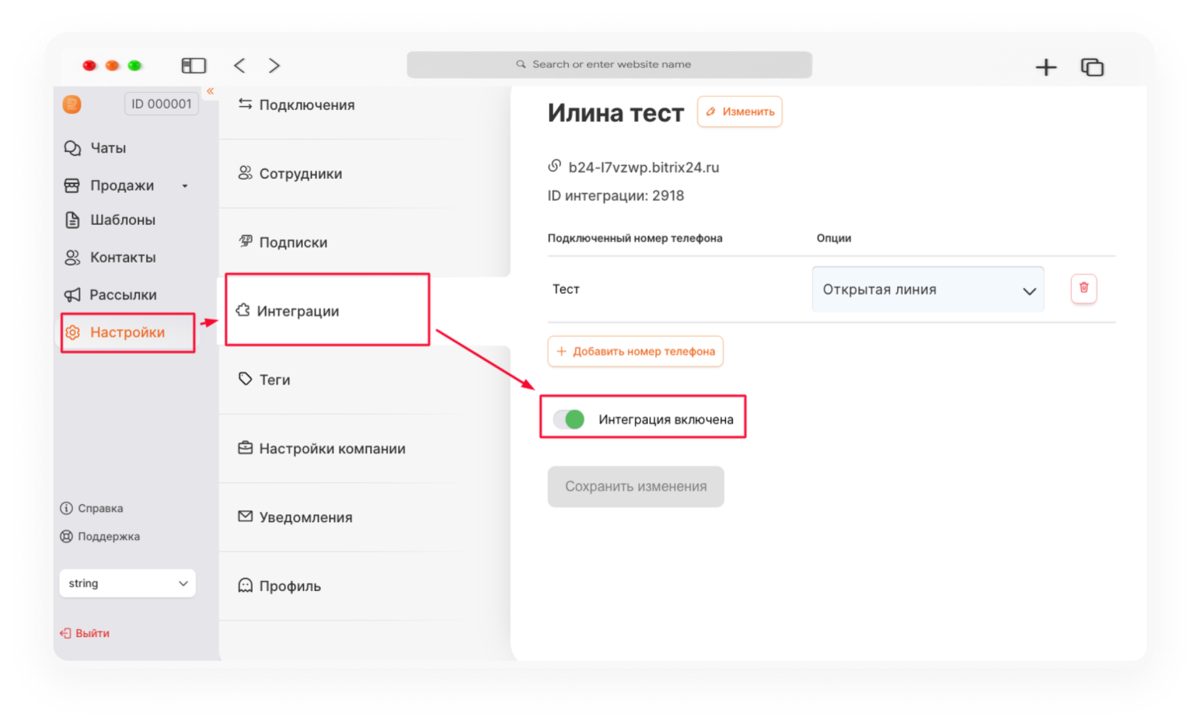Open the Подключения settings tab
The height and width of the screenshot is (727, 1200).
point(306,105)
